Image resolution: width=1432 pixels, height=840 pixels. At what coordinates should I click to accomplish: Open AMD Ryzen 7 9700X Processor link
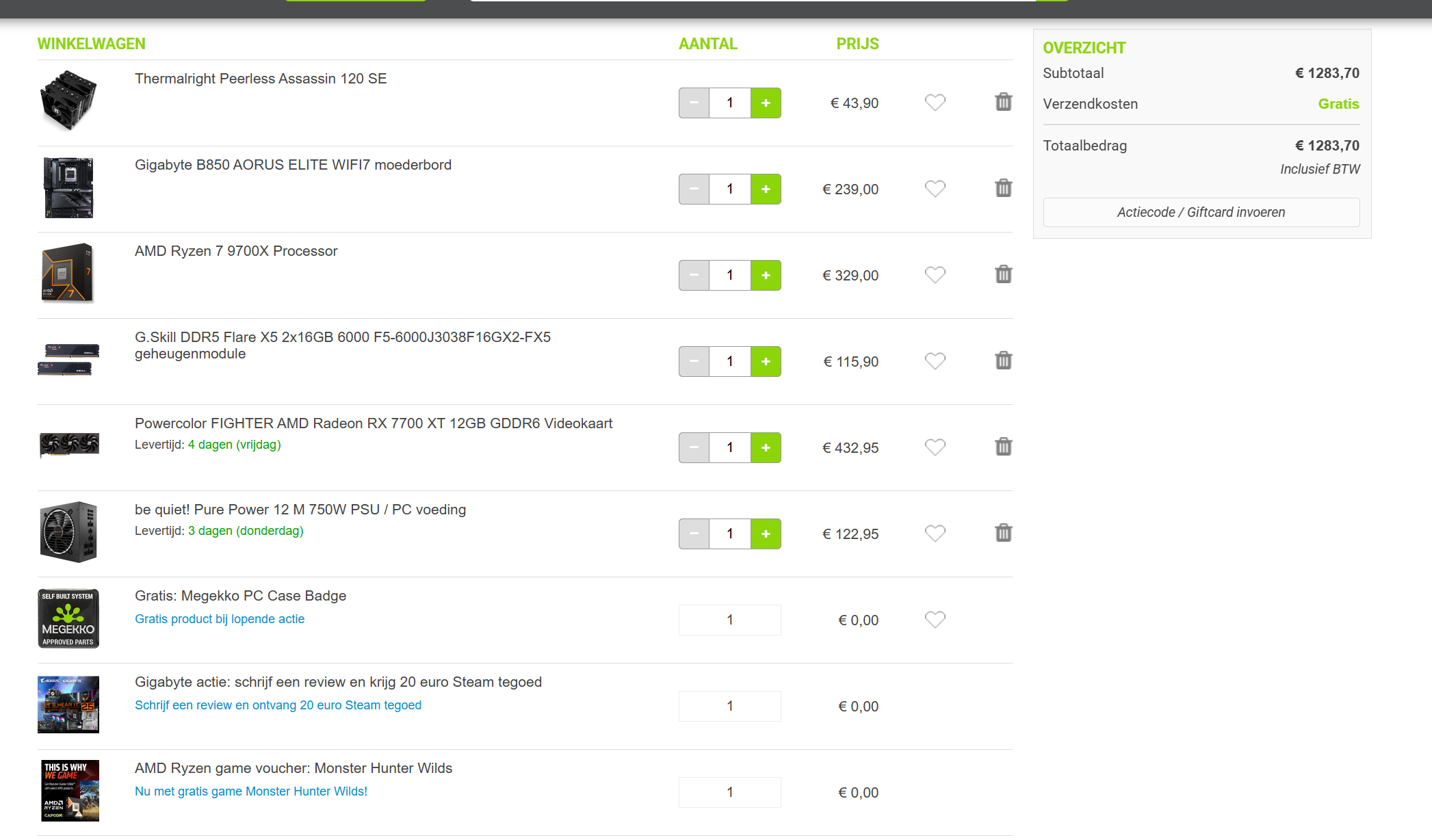(236, 251)
